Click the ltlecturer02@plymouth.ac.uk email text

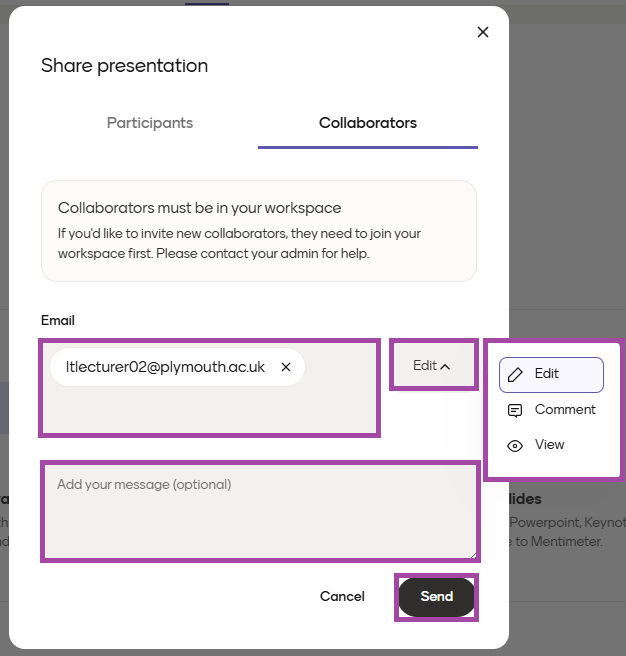[165, 367]
